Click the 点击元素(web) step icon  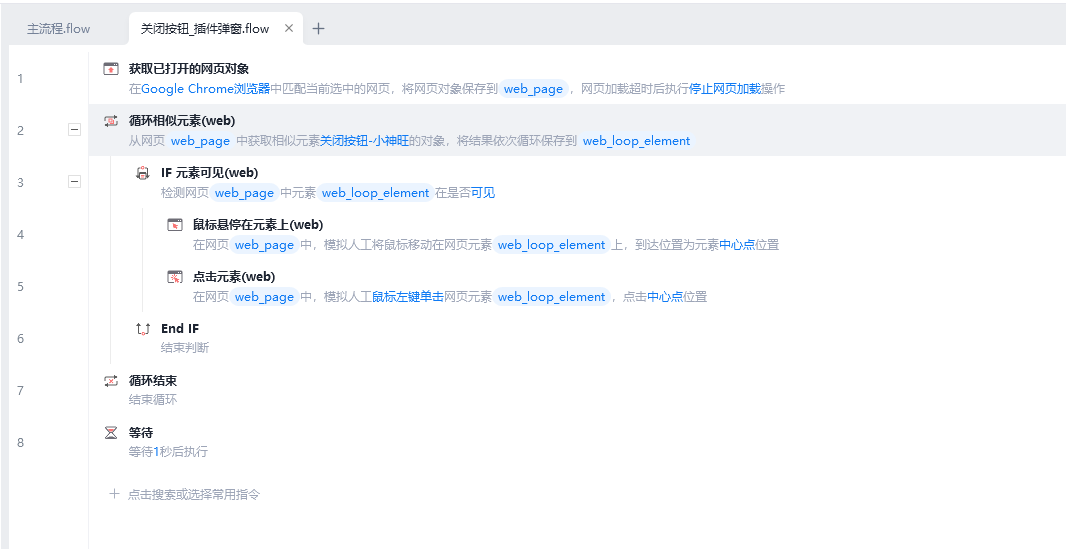point(175,277)
